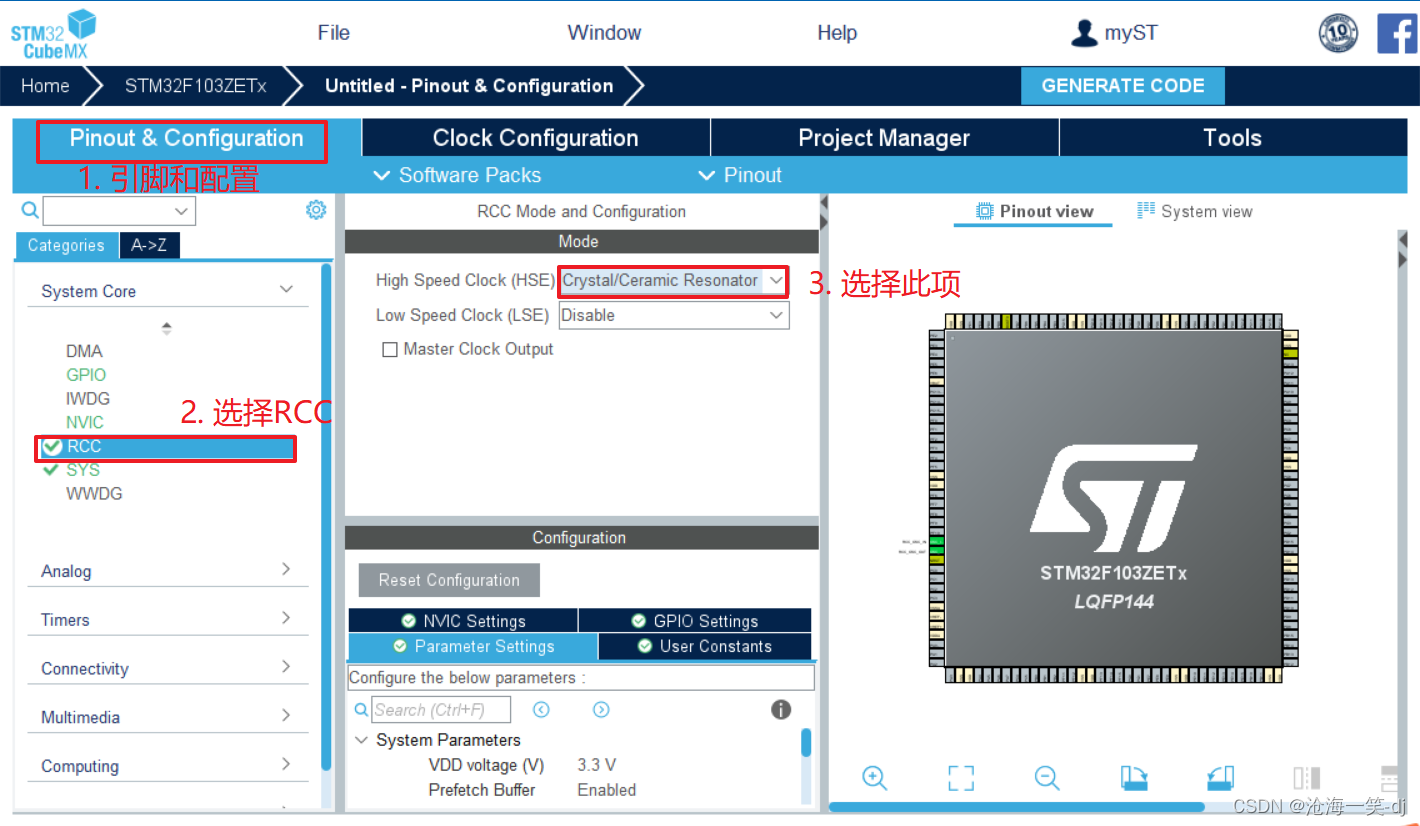Select the Pinout view toggle
This screenshot has width=1420, height=826.
click(1032, 210)
